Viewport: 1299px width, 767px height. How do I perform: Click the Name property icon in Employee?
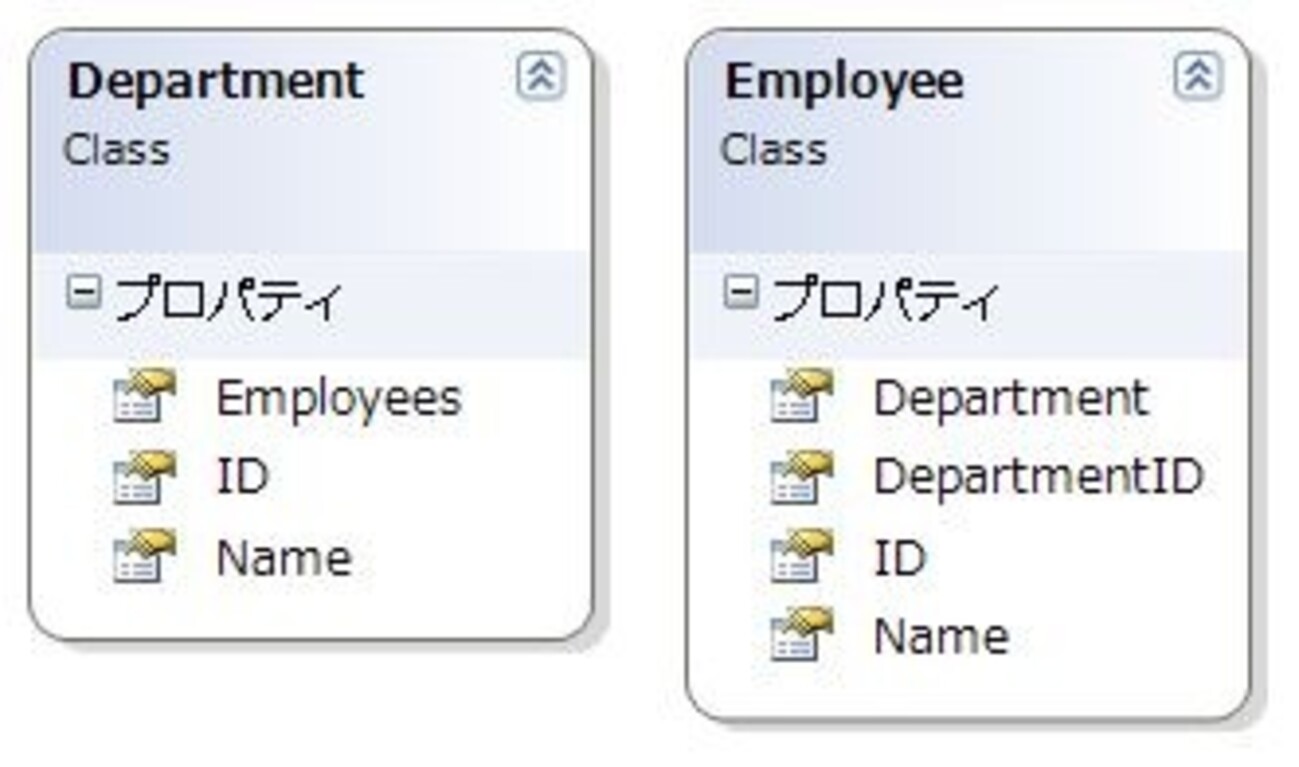coord(801,636)
